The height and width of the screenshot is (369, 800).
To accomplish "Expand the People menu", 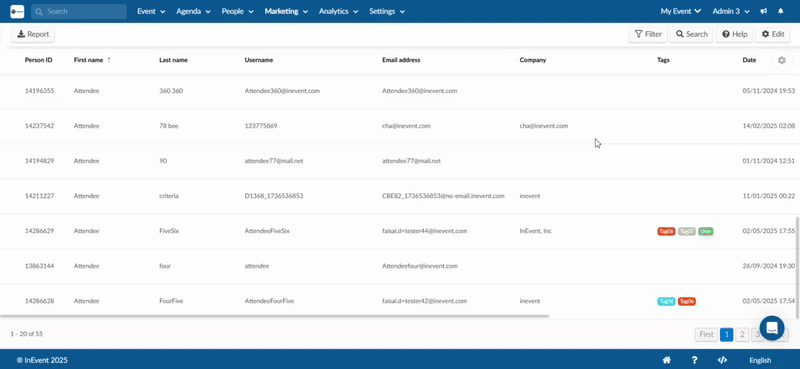I will pyautogui.click(x=237, y=11).
